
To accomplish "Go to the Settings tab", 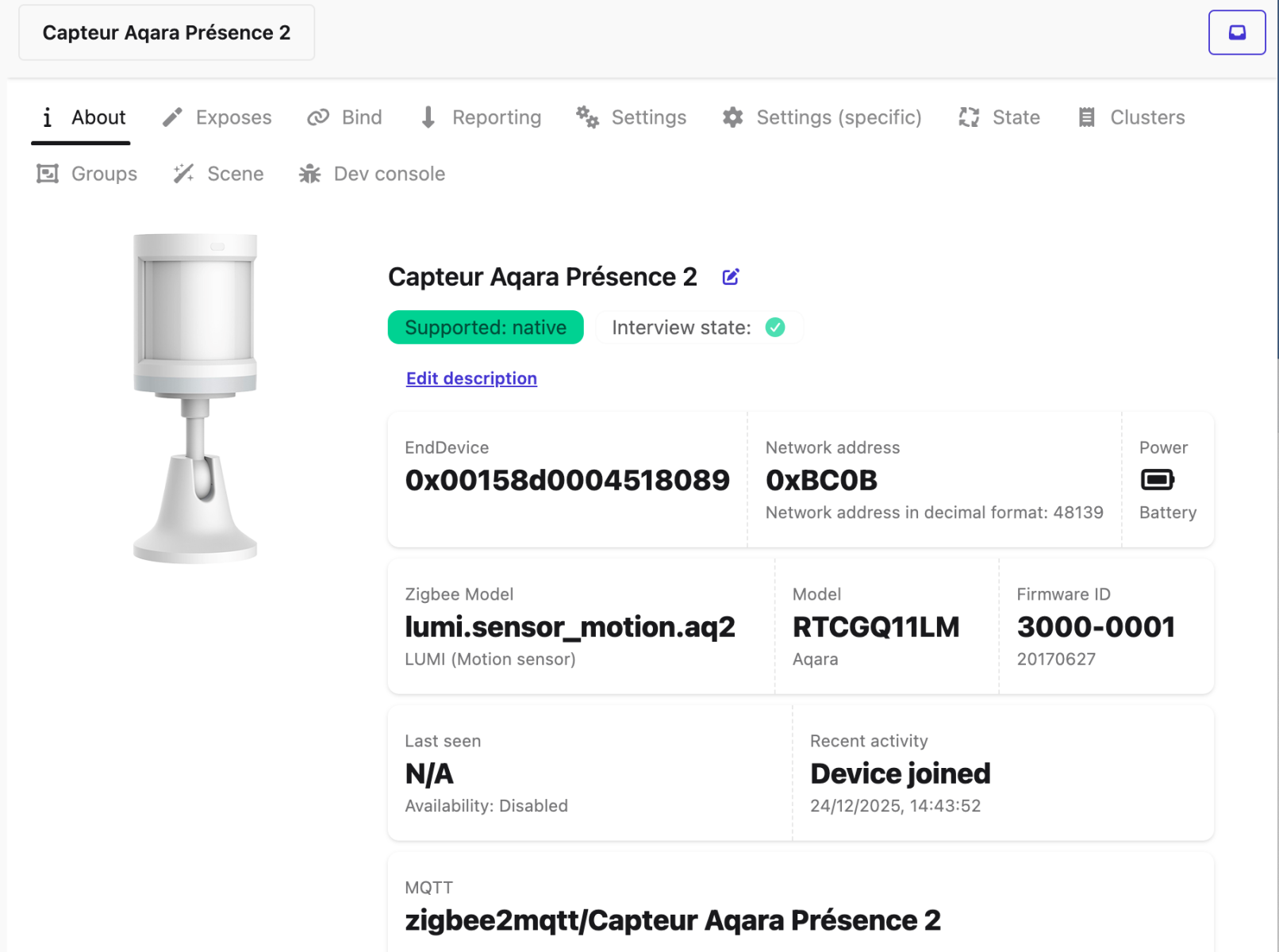I will [632, 117].
